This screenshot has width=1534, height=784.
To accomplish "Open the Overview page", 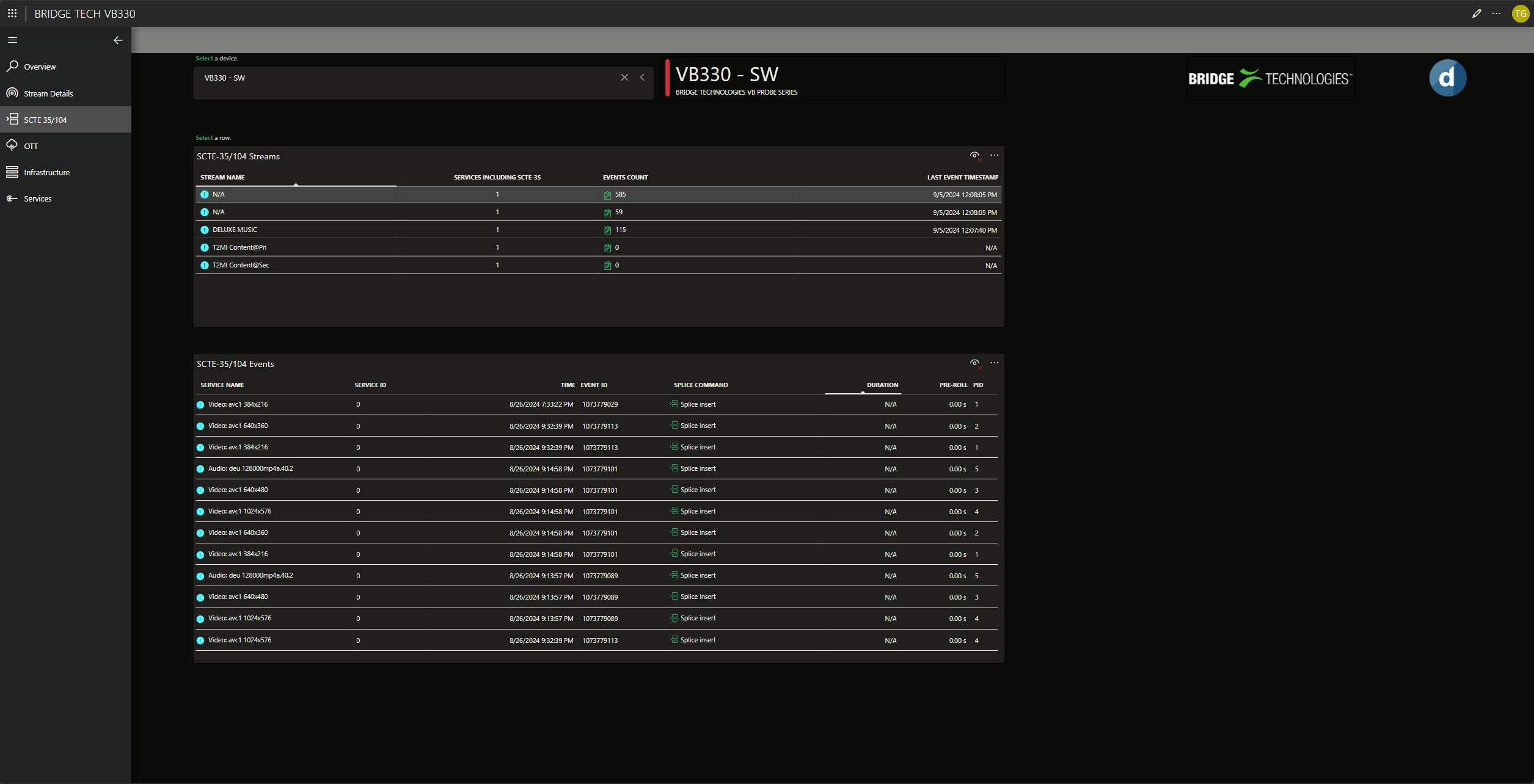I will (x=65, y=67).
